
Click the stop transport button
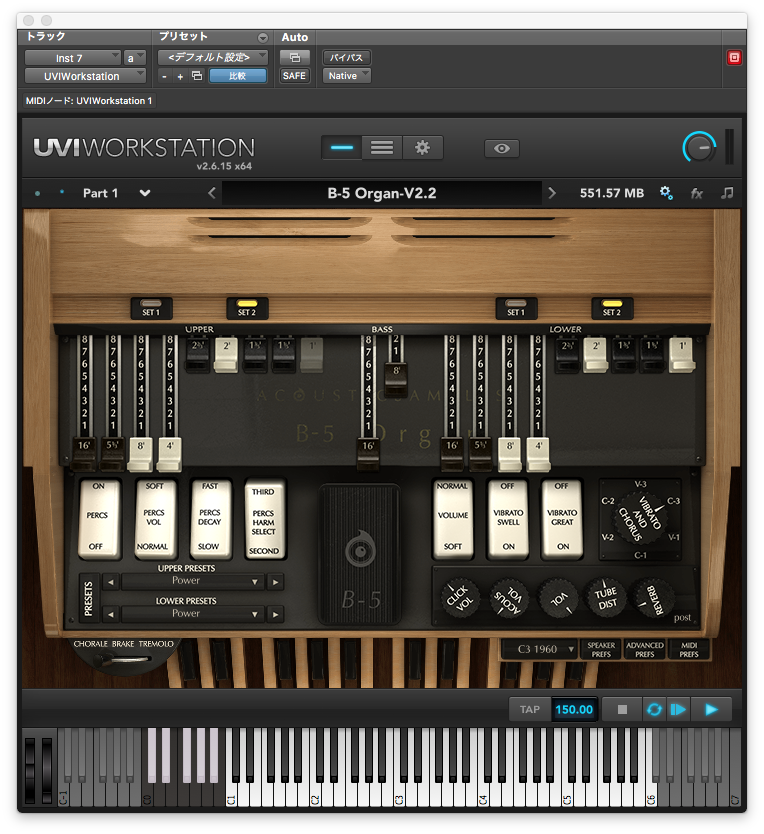622,710
